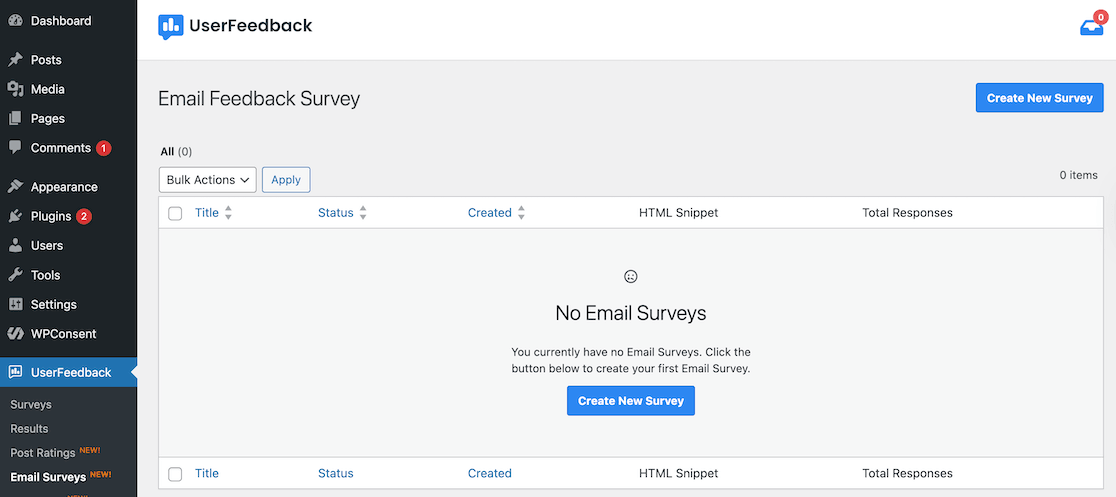Click the Plugins plug icon

(x=15, y=216)
